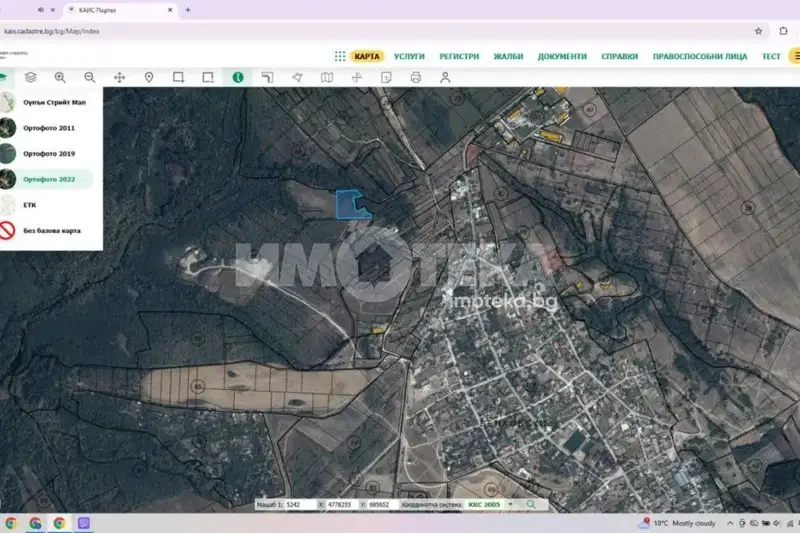This screenshot has width=800, height=533.
Task: Click the coordinate search magnifier icon
Action: pos(531,504)
